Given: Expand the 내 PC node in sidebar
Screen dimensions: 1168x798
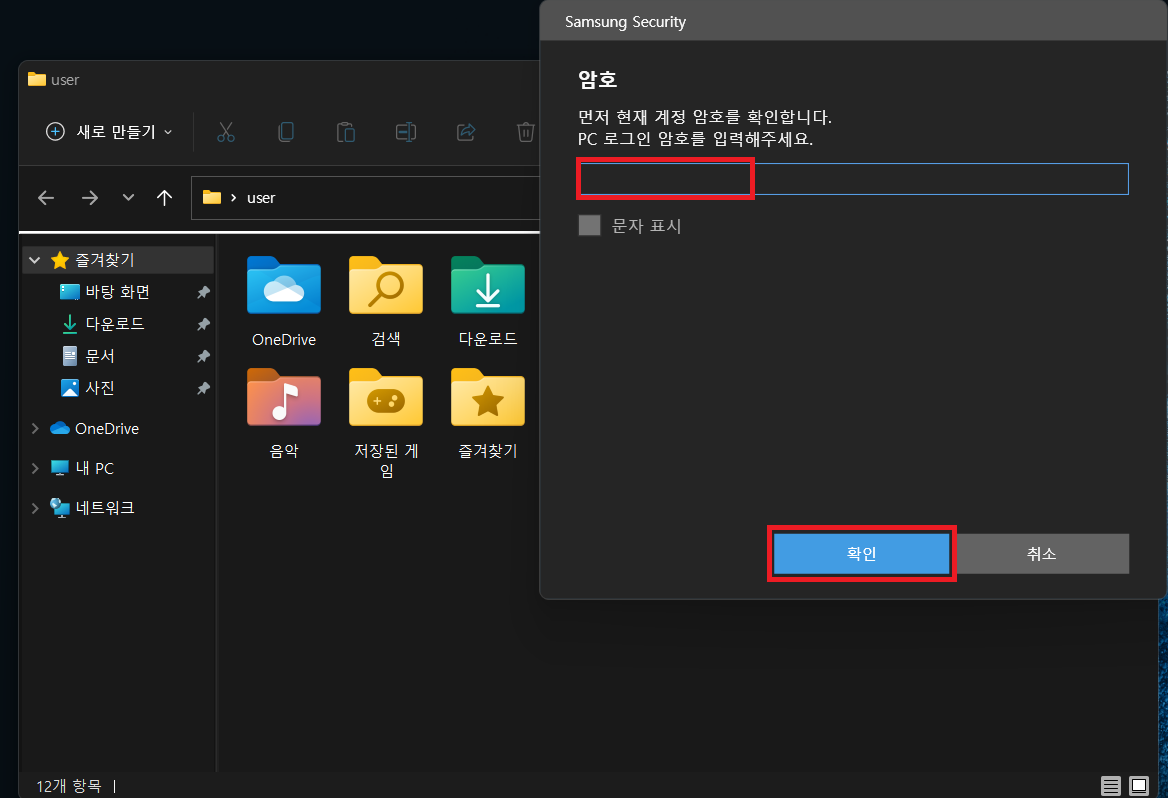Looking at the screenshot, I should click(34, 468).
